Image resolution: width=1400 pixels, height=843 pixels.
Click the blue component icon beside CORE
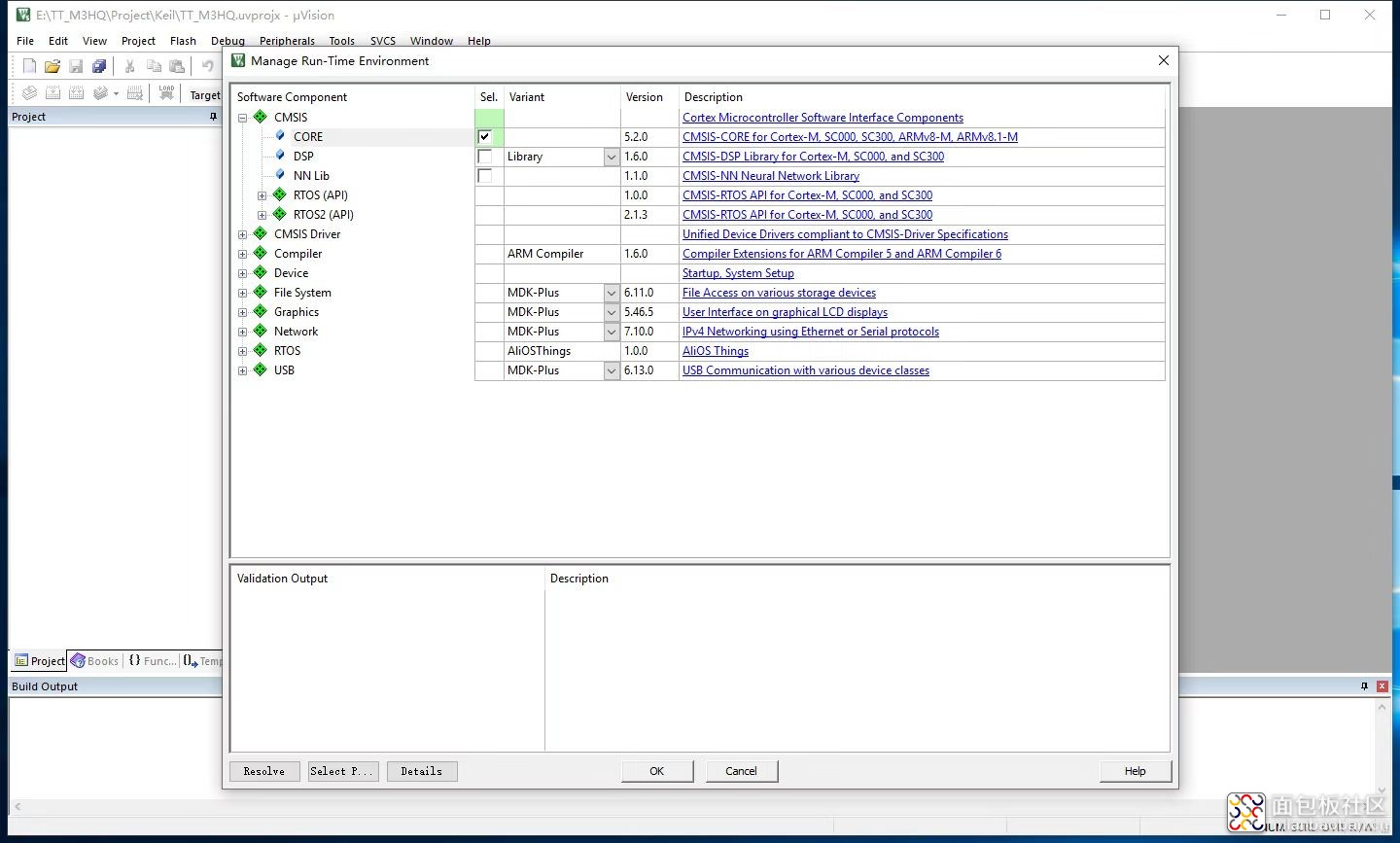[280, 136]
